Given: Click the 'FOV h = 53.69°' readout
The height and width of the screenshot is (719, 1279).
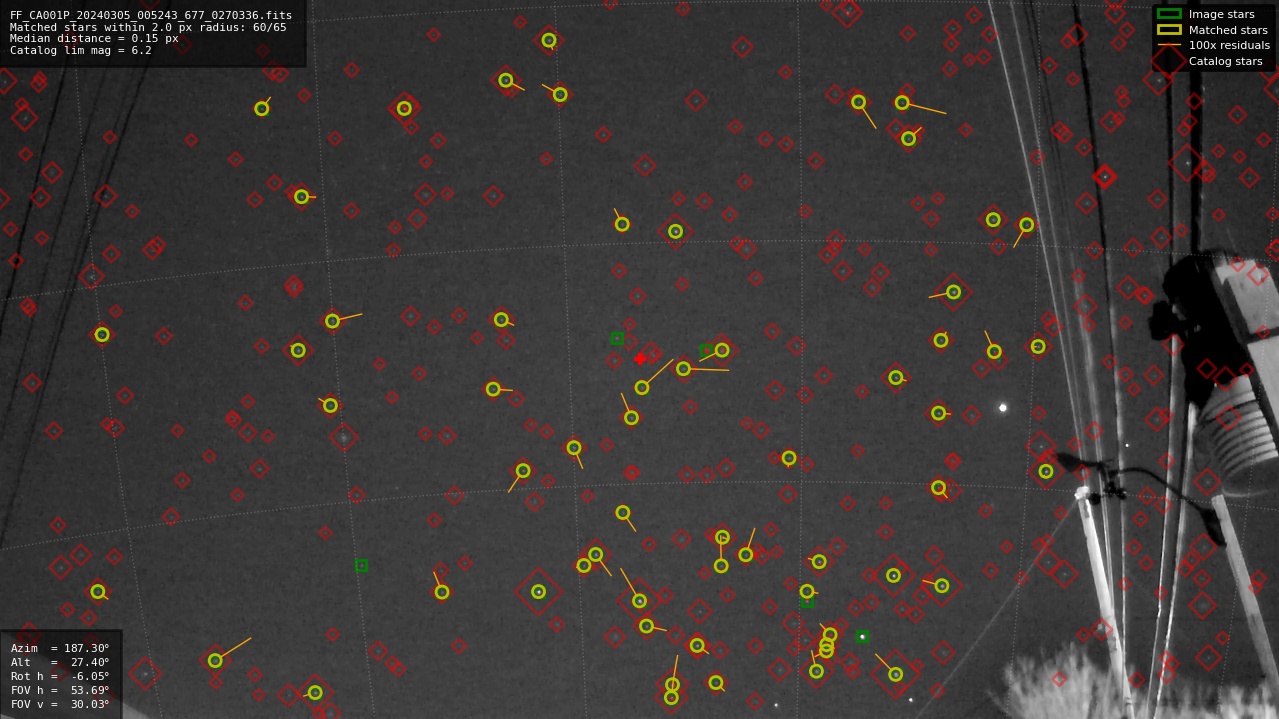Looking at the screenshot, I should pos(60,690).
